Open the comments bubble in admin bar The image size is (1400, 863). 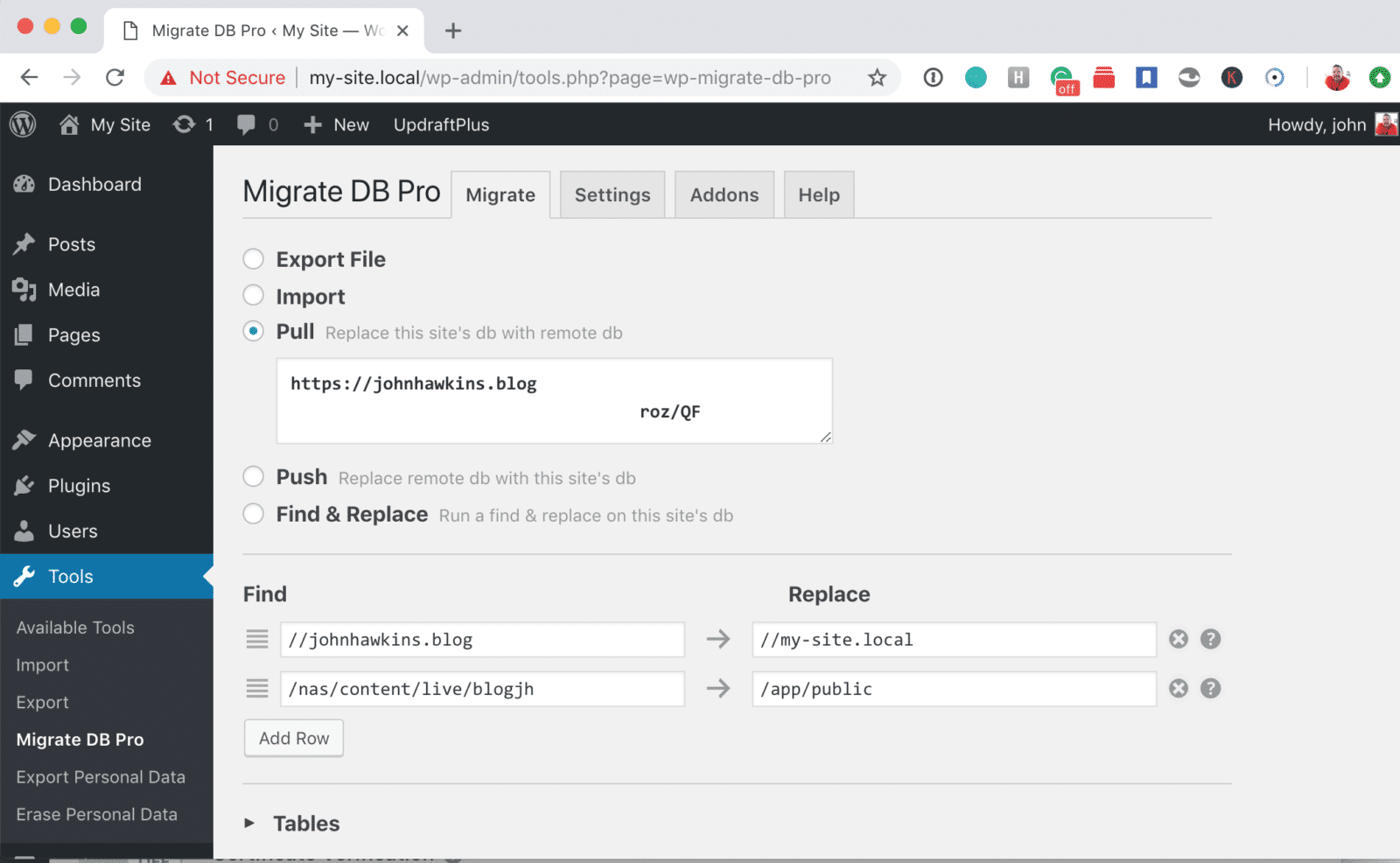coord(257,124)
